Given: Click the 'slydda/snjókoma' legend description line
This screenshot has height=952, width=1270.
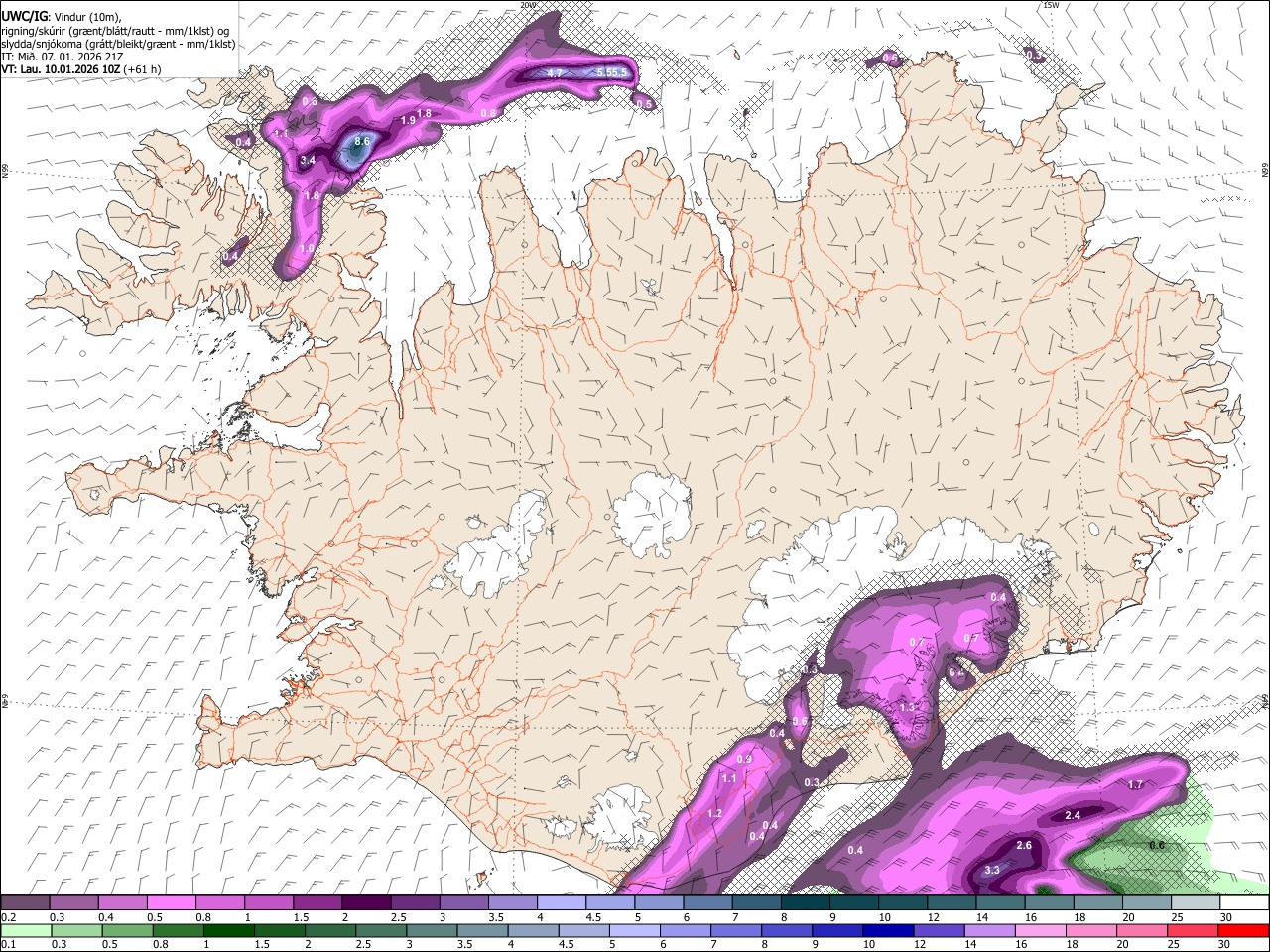Looking at the screenshot, I should (119, 44).
